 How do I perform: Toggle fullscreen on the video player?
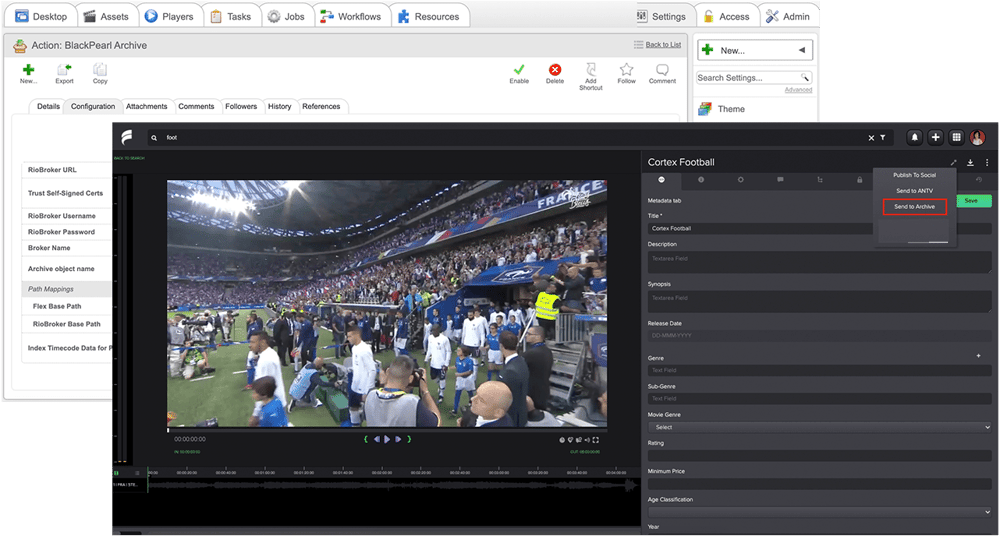(596, 440)
